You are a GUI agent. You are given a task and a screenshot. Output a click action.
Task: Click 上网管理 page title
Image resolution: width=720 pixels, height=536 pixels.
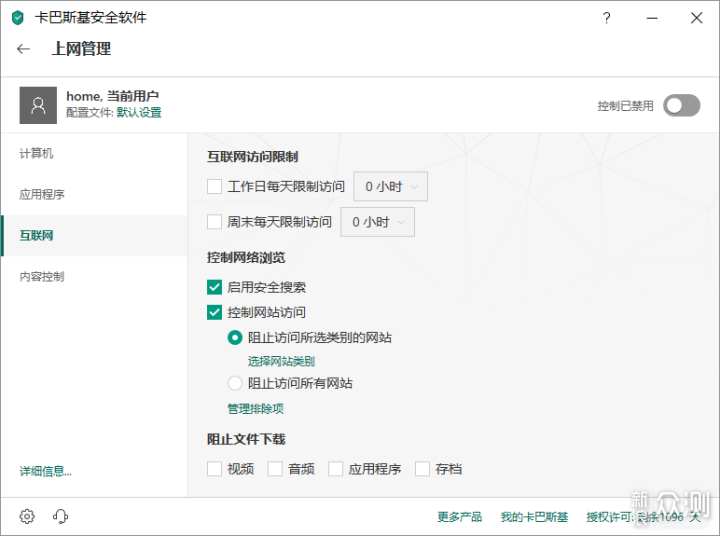[x=81, y=49]
